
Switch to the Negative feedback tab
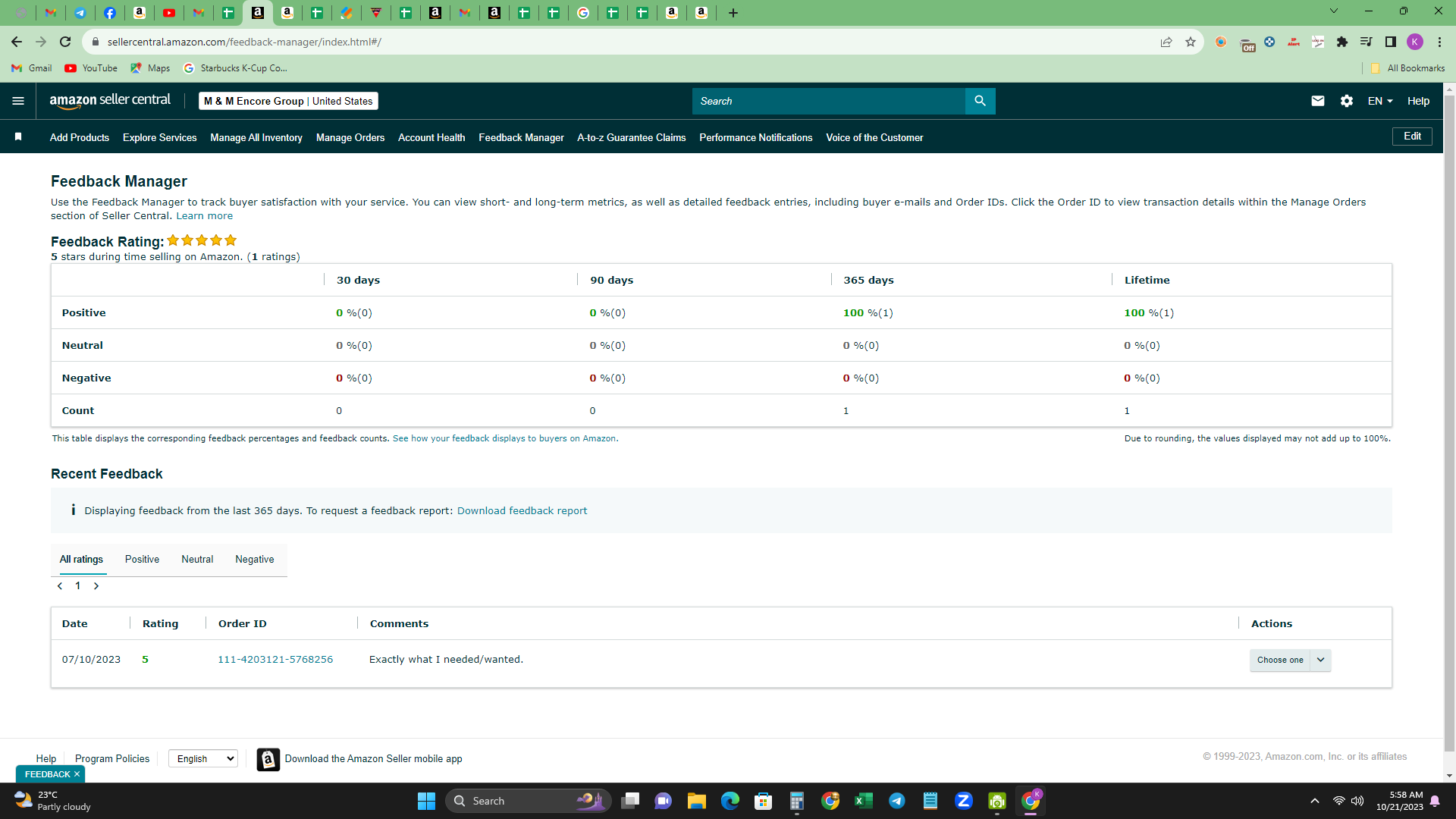(255, 560)
